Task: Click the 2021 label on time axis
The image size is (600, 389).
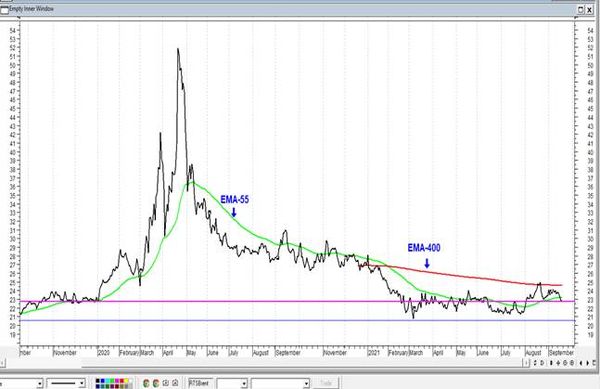Action: tap(374, 353)
